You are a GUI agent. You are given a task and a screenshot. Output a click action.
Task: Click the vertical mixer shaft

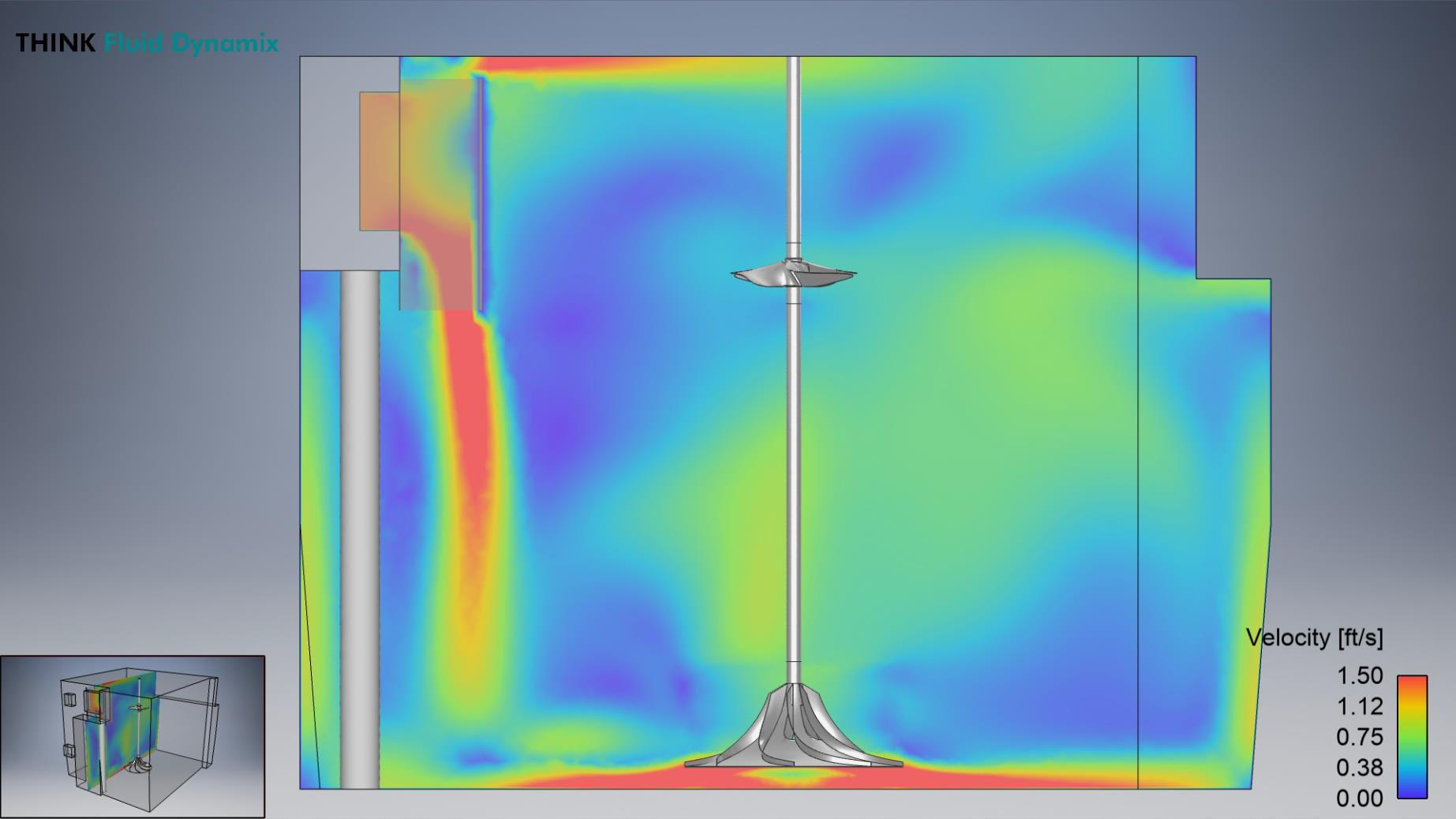pos(794,473)
